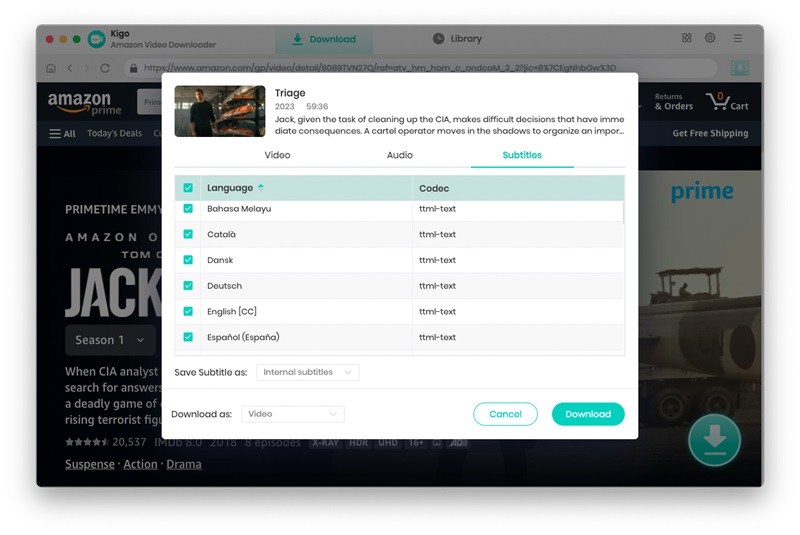Click the amazon prime logo
Viewport: 800px width, 535px height.
click(85, 103)
